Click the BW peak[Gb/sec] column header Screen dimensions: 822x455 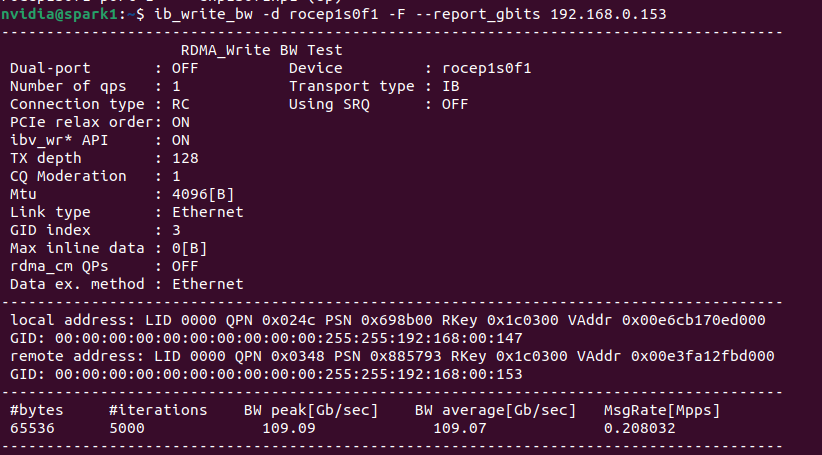coord(311,410)
